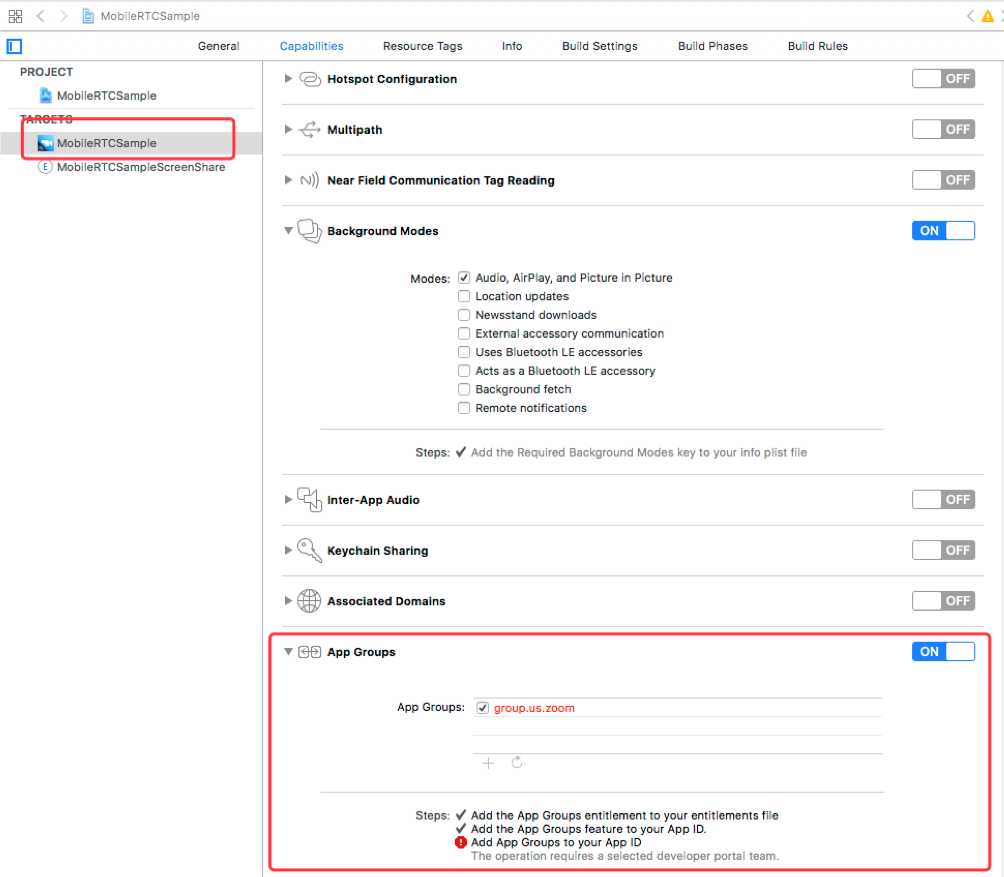This screenshot has width=1004, height=877.
Task: Click the Hotspot Configuration icon
Action: pos(310,79)
